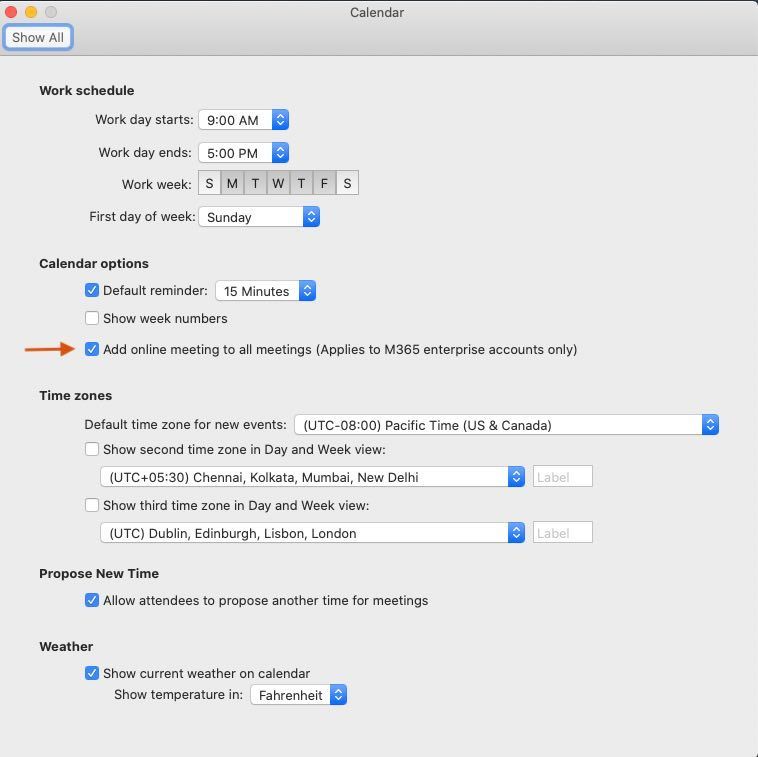Enable Show third time zone checkbox
Viewport: 758px width, 757px height.
[x=92, y=506]
